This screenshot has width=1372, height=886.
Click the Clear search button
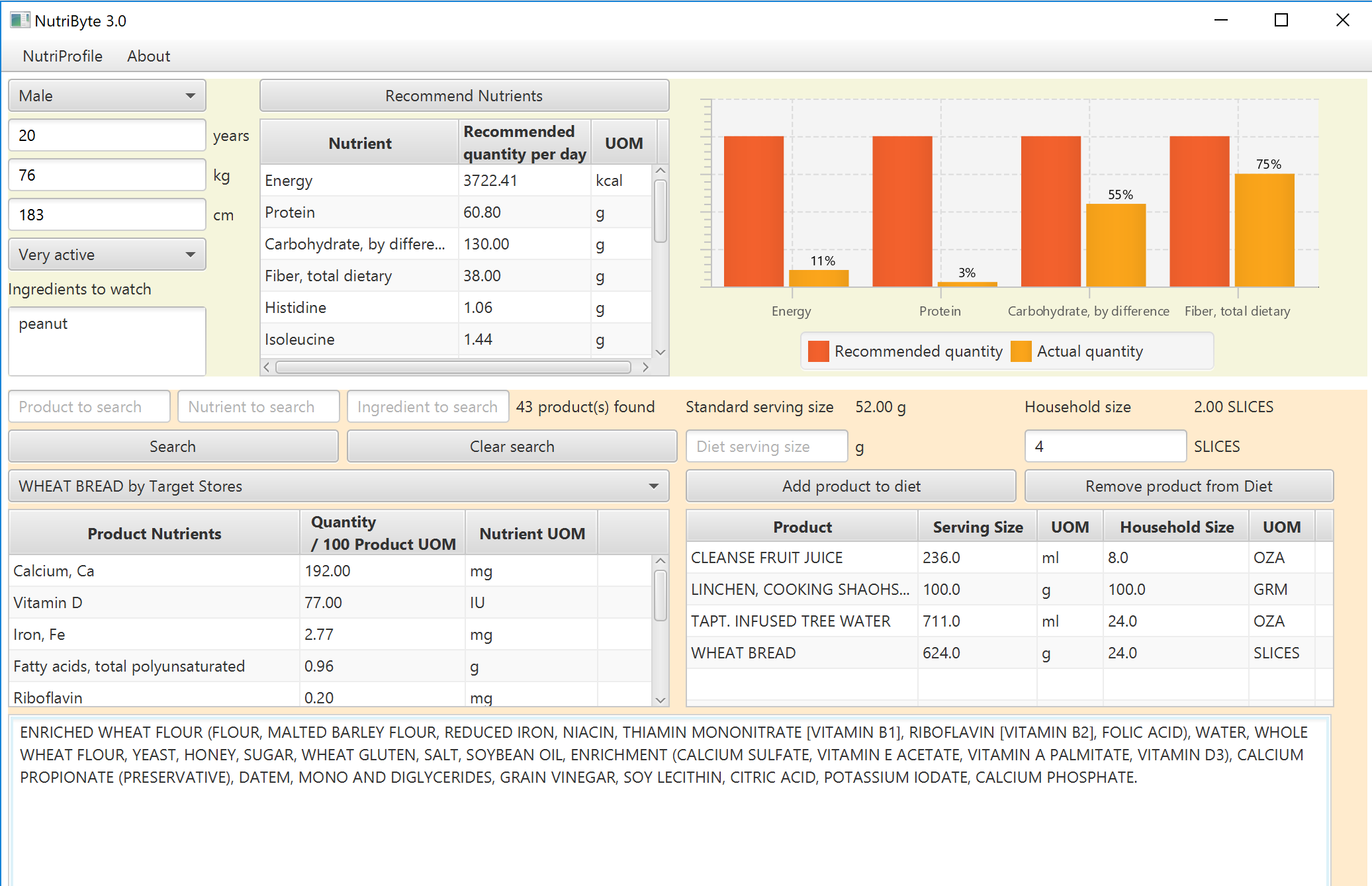[512, 447]
